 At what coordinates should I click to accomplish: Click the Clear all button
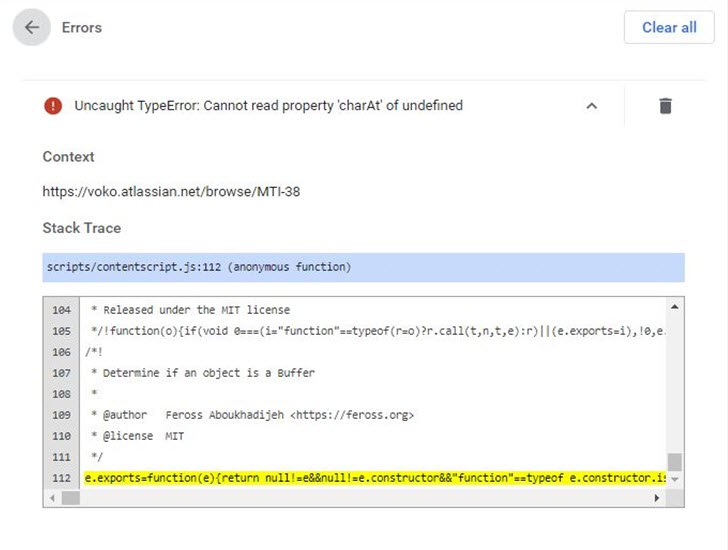click(669, 28)
